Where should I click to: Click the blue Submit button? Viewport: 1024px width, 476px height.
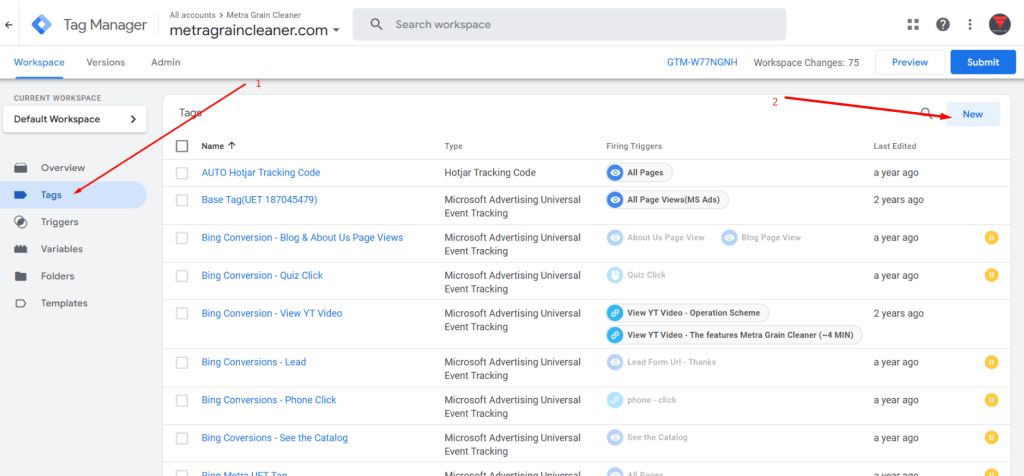coord(982,62)
